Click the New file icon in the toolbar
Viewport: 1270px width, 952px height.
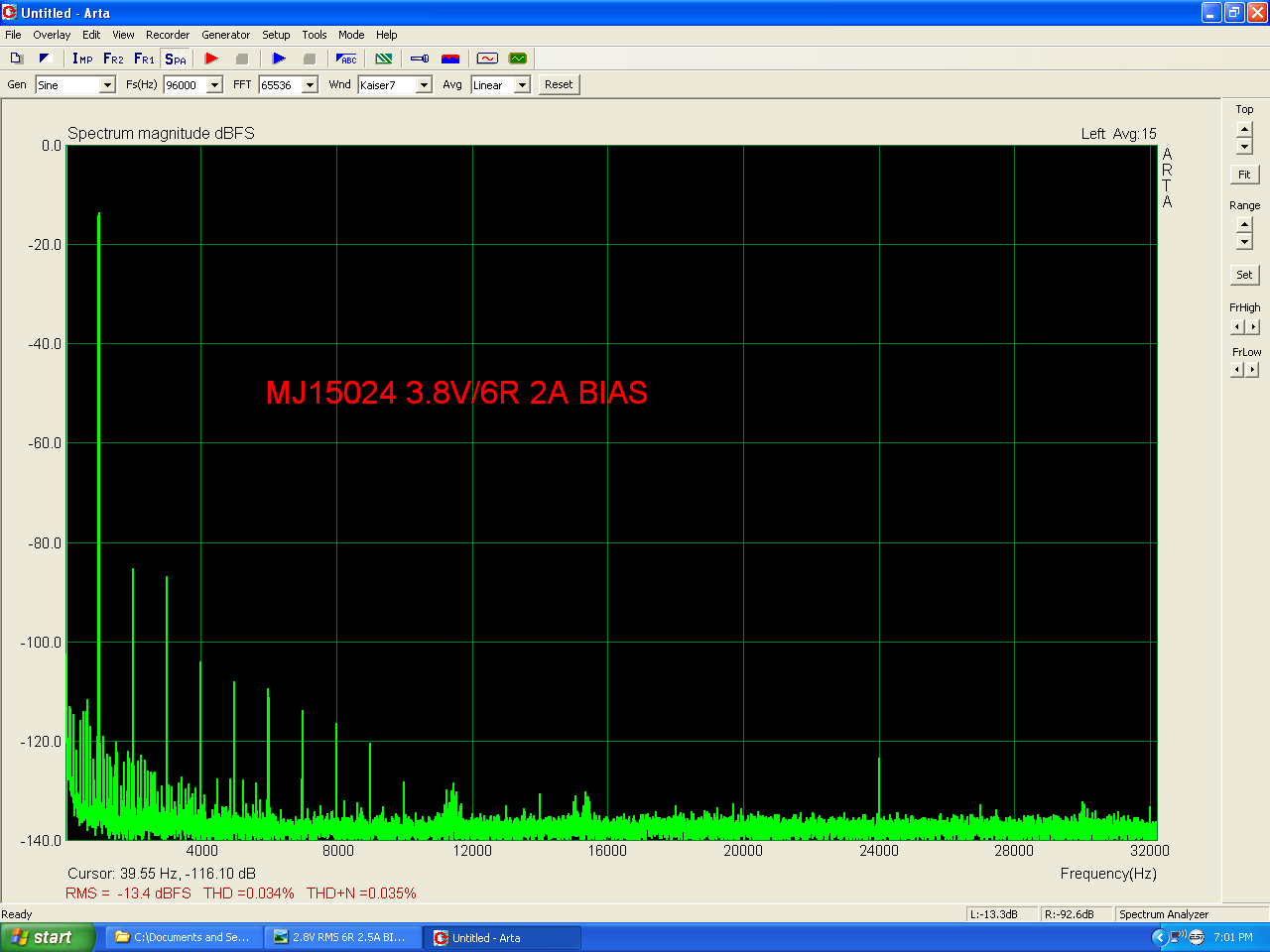pos(16,59)
